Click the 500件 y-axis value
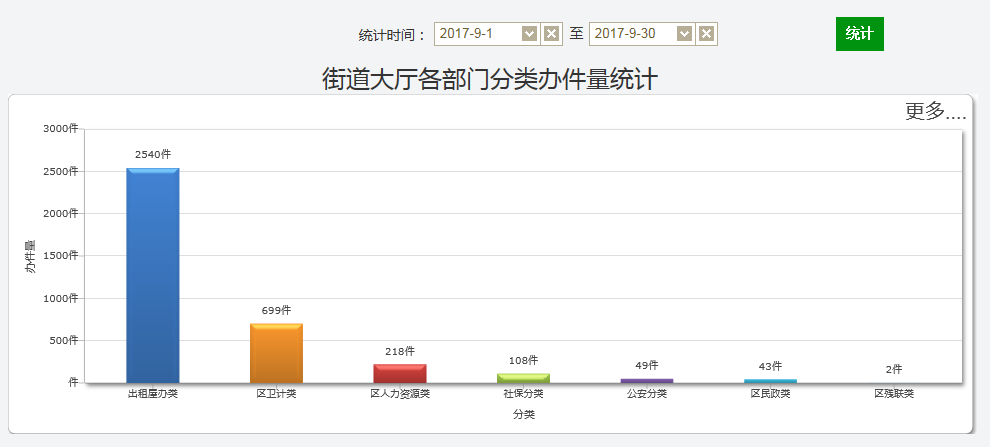The image size is (990, 447). (x=63, y=340)
